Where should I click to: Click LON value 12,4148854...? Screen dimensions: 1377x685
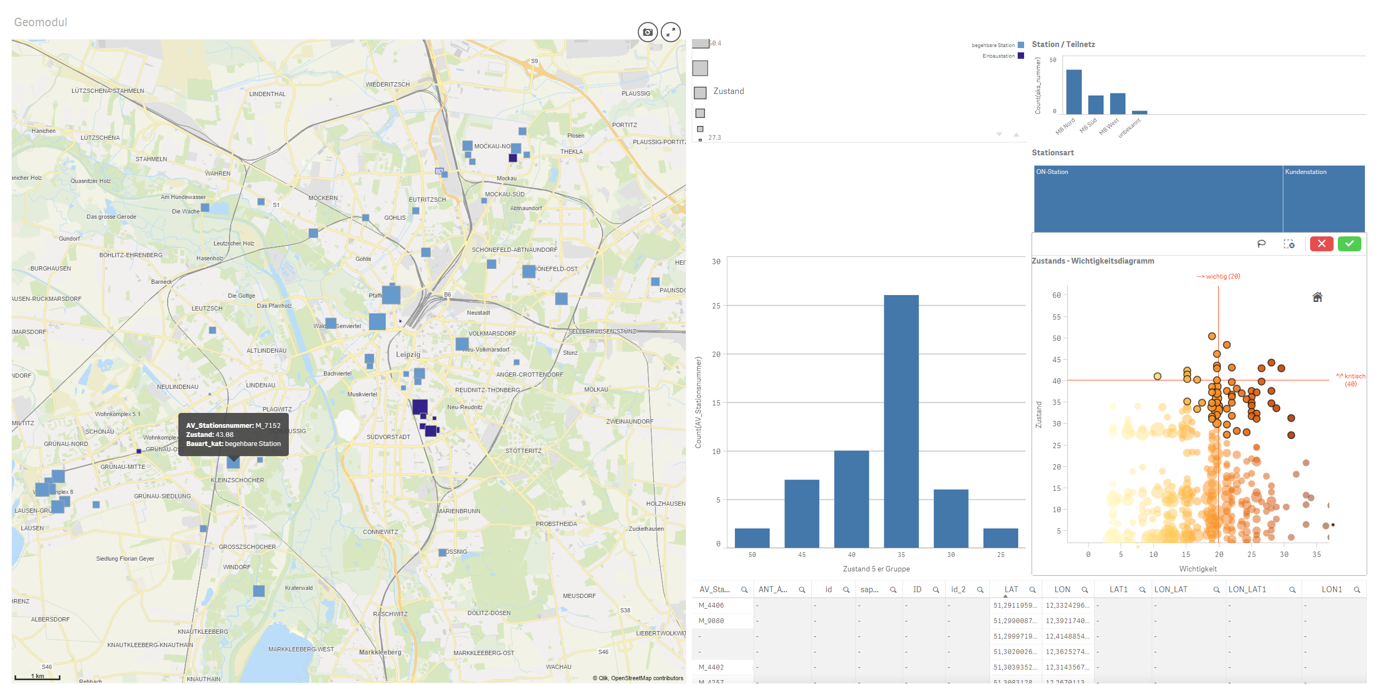tap(1067, 636)
